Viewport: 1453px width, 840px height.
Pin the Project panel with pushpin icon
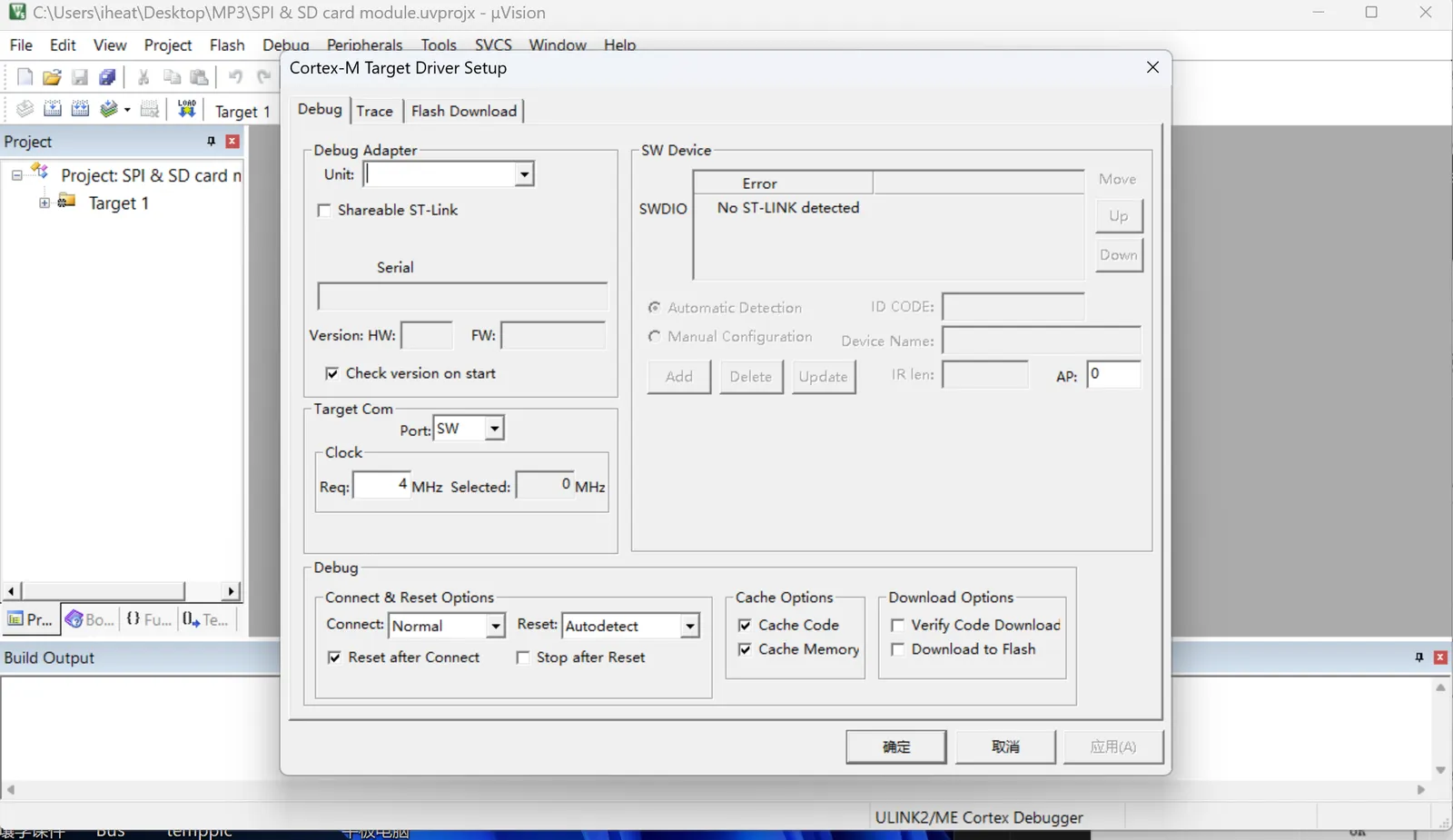[211, 141]
